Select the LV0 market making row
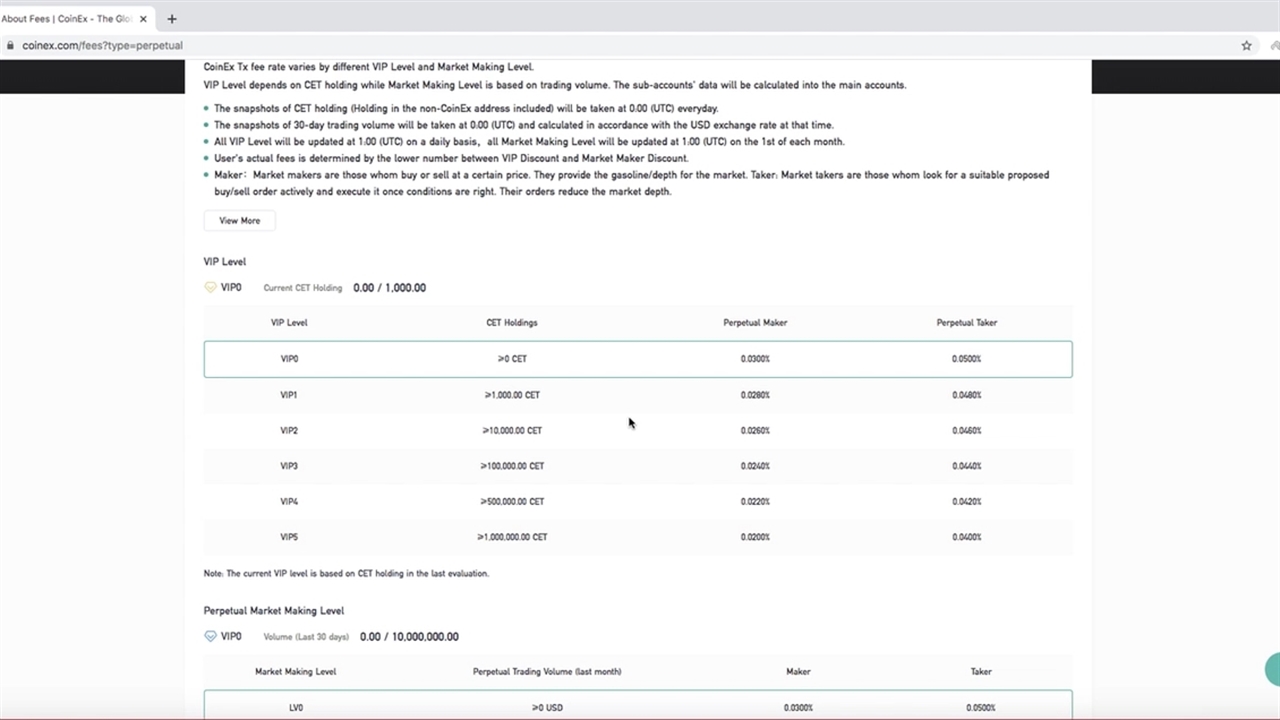 click(637, 707)
